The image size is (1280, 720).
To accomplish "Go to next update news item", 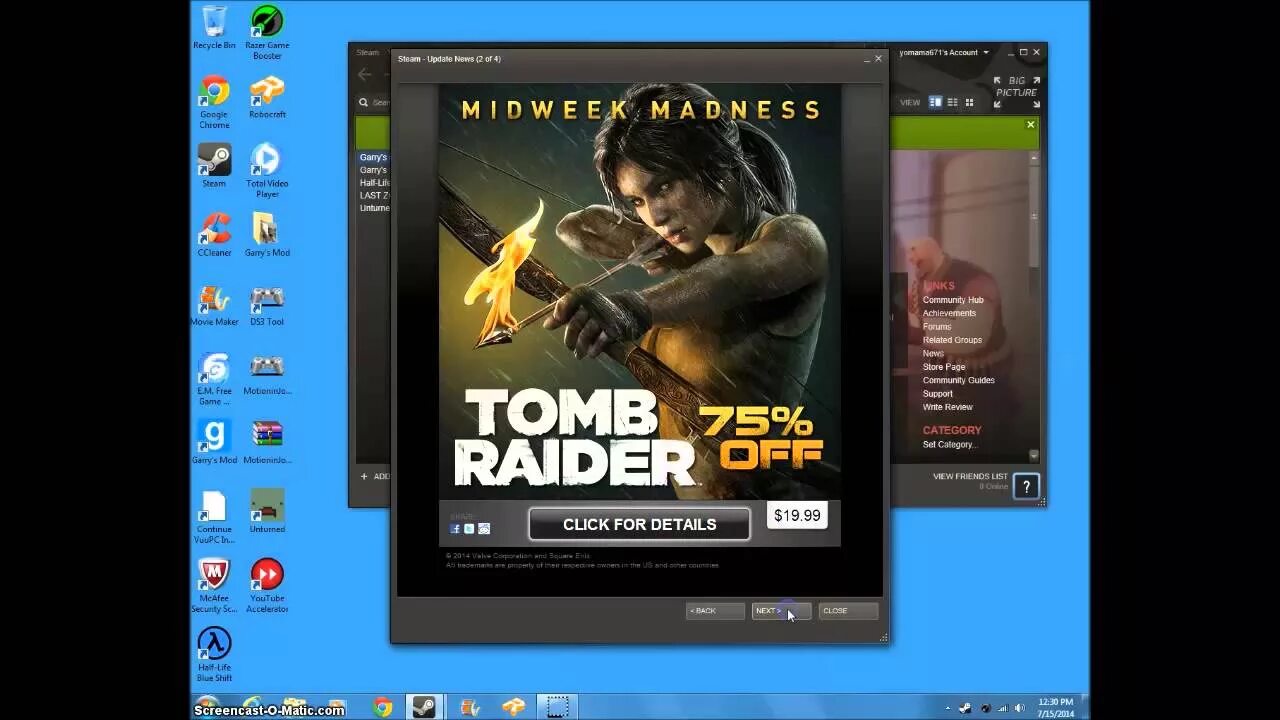I will [780, 610].
